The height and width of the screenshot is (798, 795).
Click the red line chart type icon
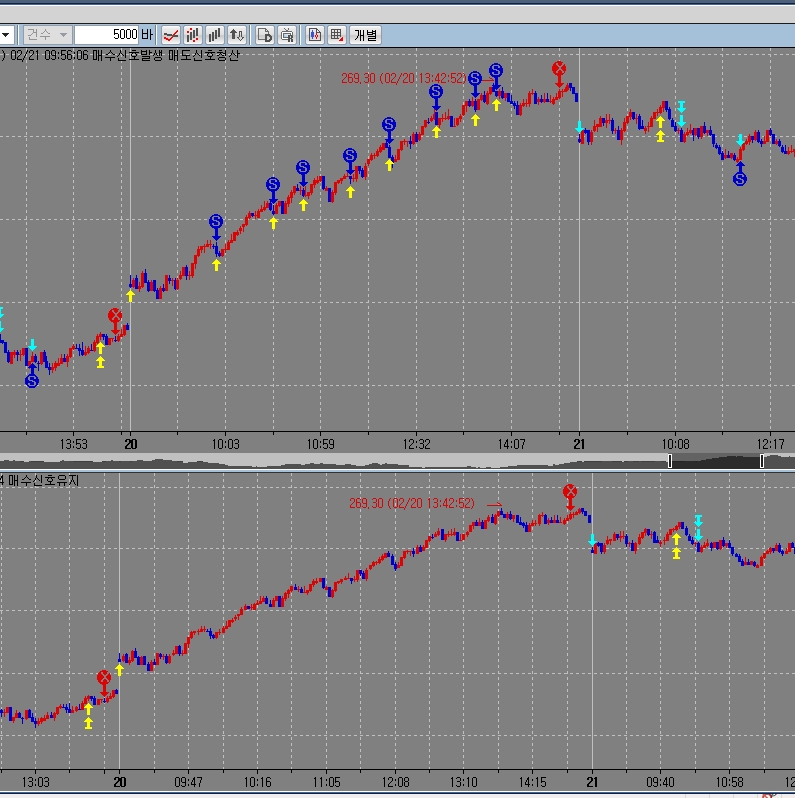tap(171, 35)
